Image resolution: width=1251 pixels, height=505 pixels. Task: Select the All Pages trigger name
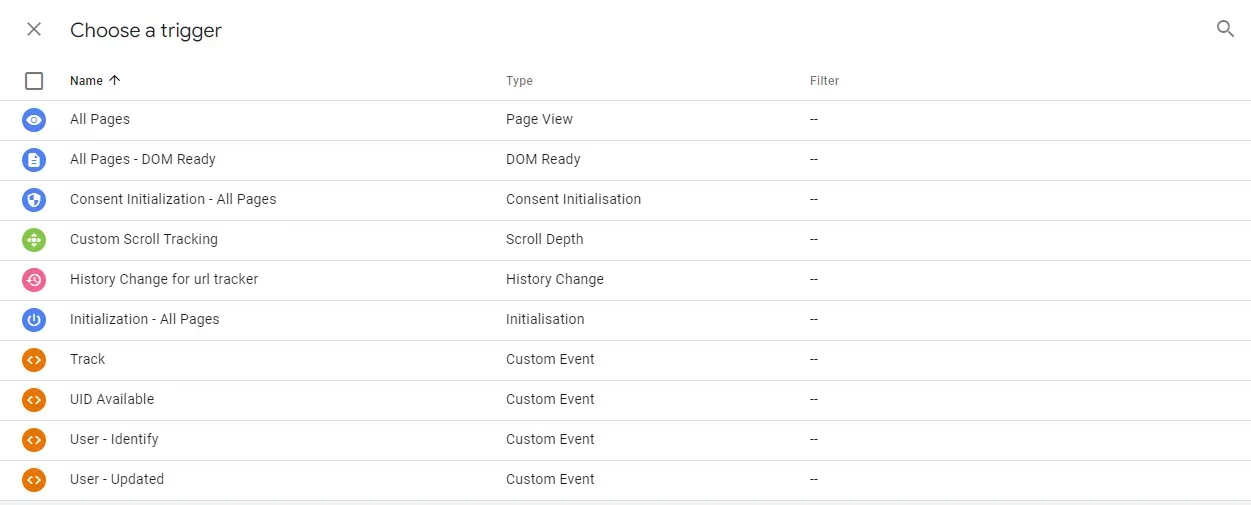[x=100, y=119]
